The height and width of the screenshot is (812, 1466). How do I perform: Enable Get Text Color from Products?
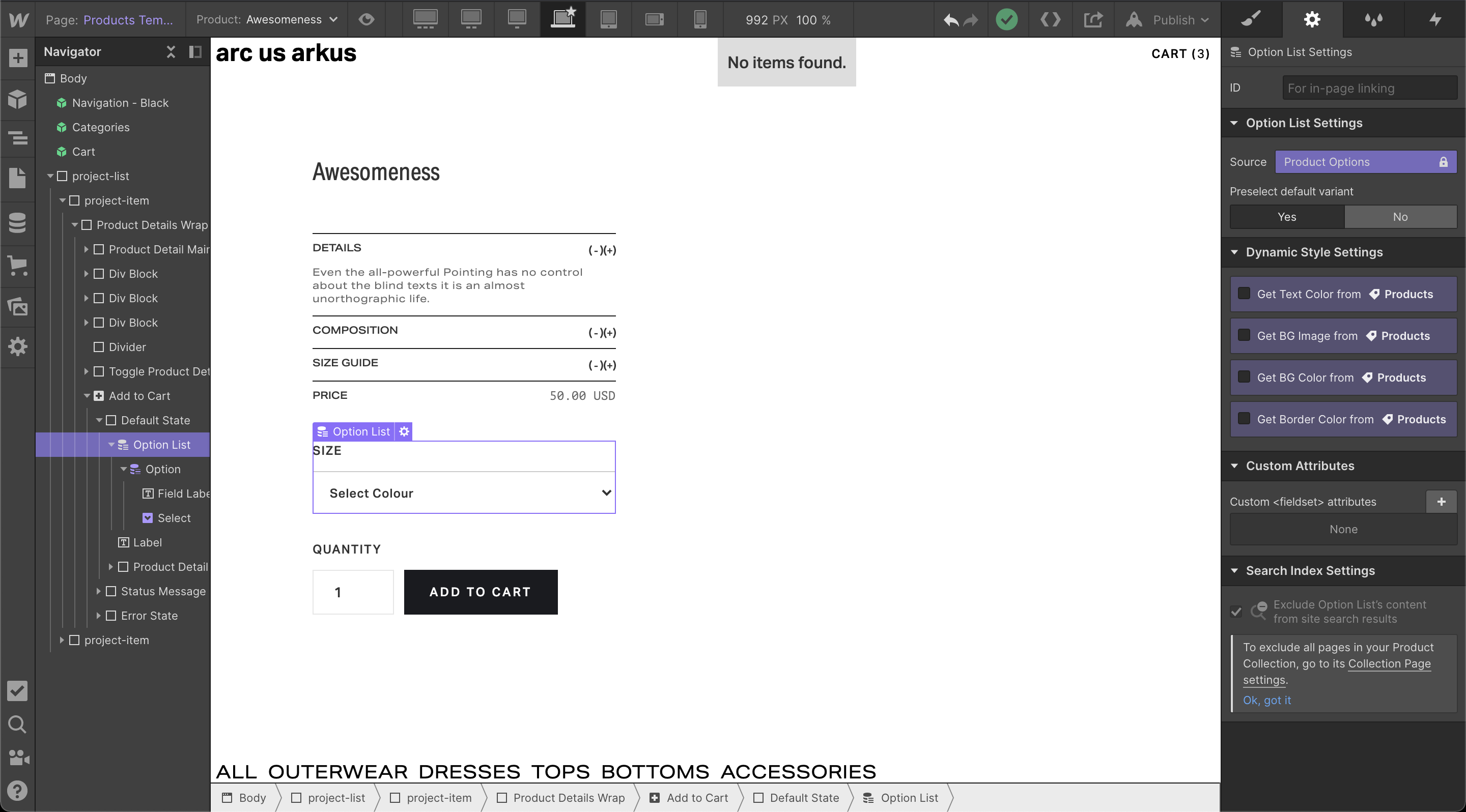(x=1244, y=294)
